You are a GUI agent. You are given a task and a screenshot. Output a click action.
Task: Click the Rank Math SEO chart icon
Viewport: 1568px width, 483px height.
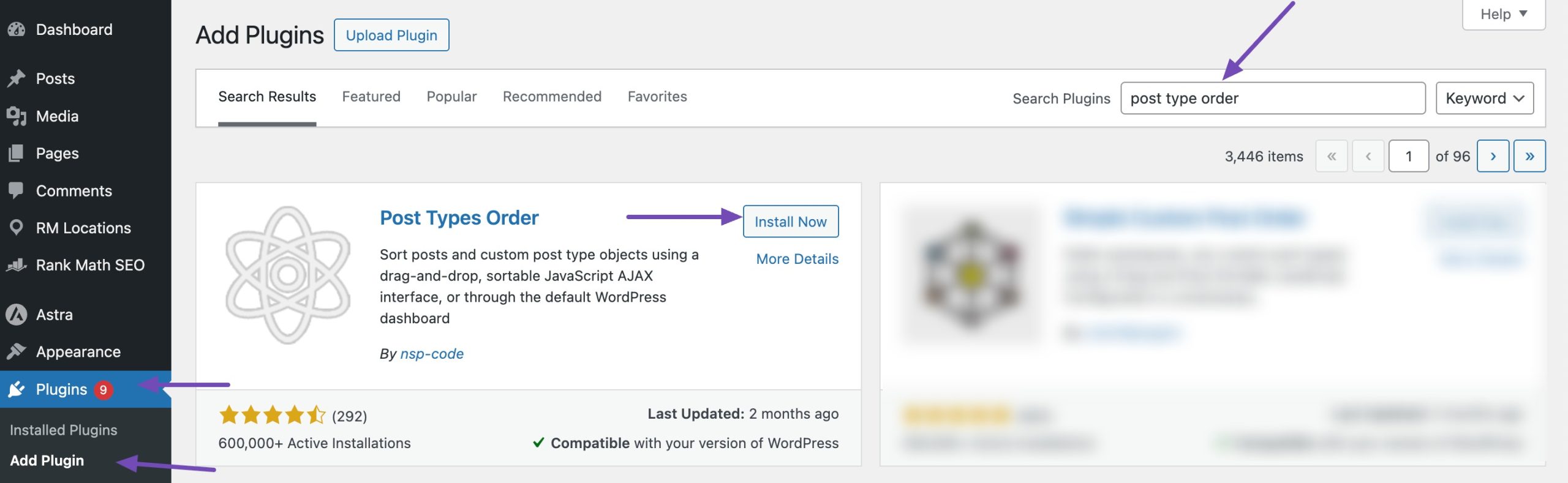17,265
